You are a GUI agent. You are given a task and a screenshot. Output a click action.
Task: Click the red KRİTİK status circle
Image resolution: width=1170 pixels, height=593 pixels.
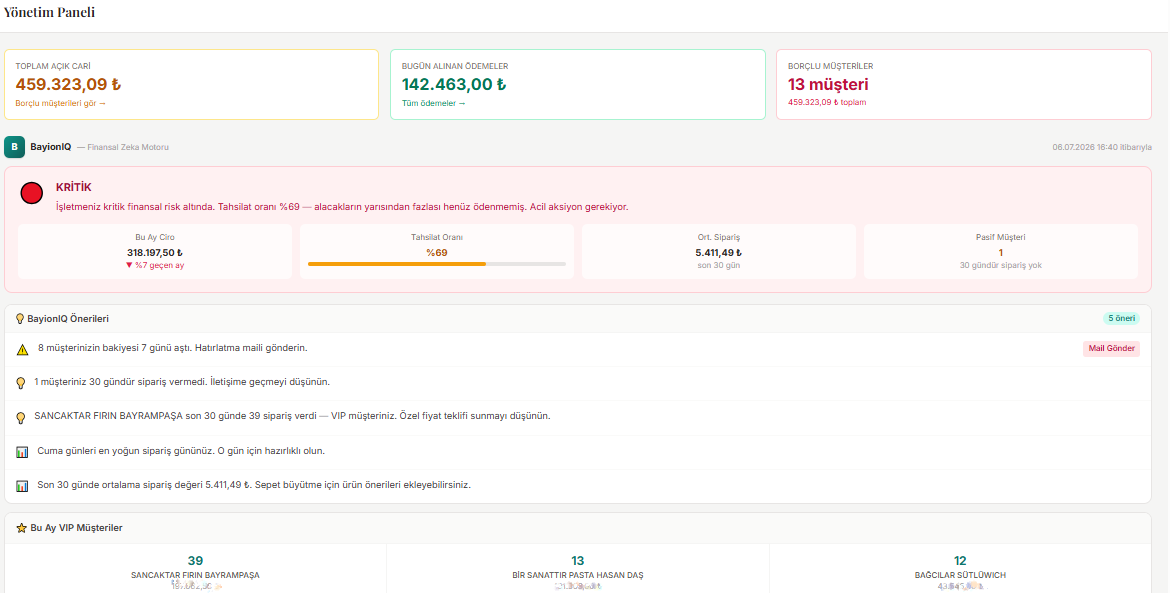(x=31, y=193)
